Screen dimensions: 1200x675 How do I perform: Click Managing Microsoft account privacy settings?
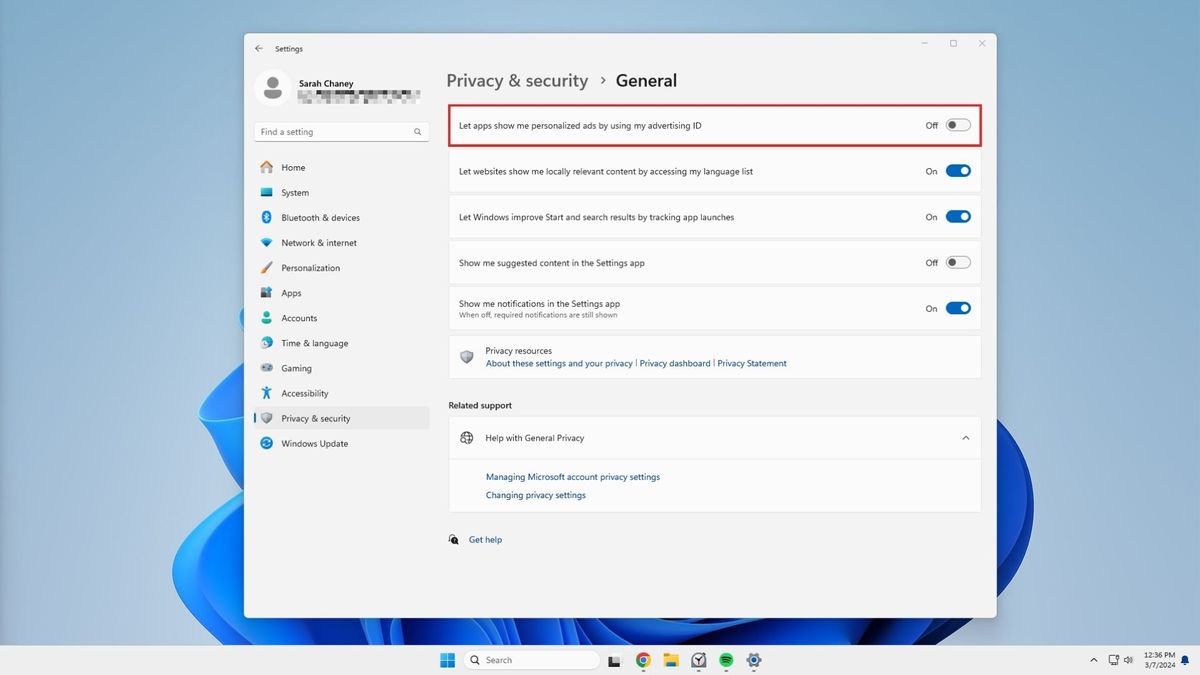pos(572,477)
